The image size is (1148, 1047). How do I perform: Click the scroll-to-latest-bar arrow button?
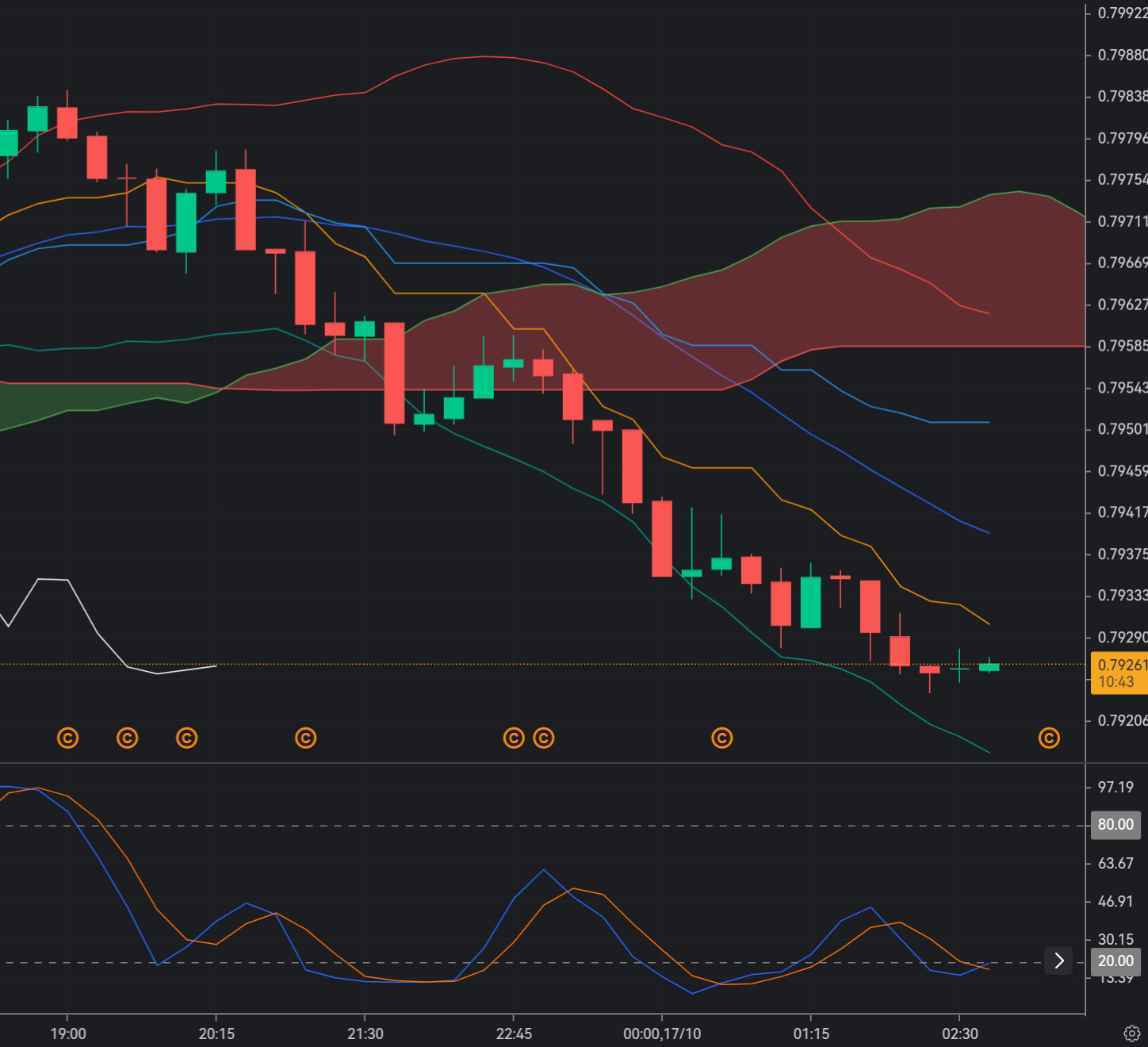coord(1058,961)
